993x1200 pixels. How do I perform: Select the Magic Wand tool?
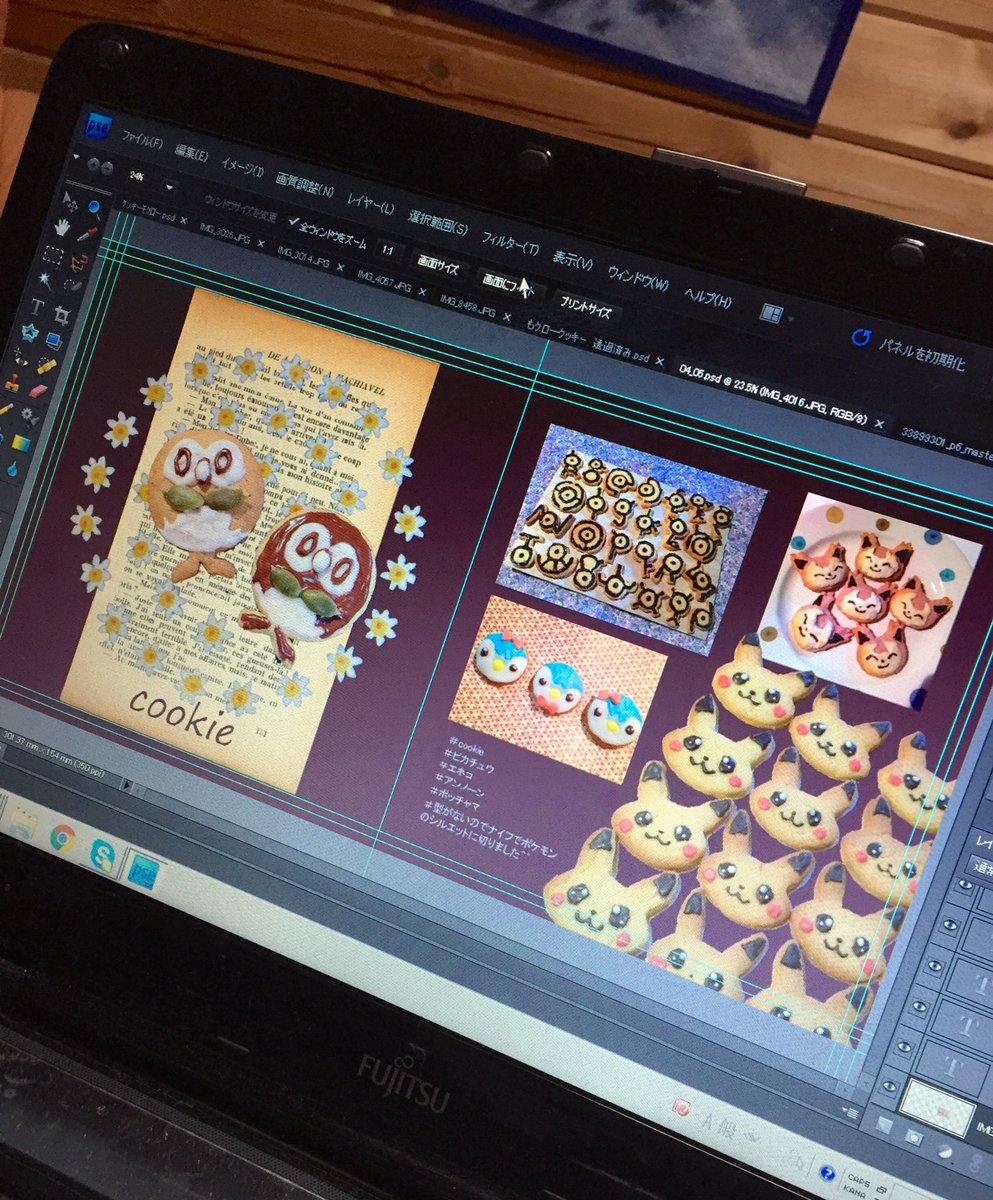pyautogui.click(x=45, y=279)
